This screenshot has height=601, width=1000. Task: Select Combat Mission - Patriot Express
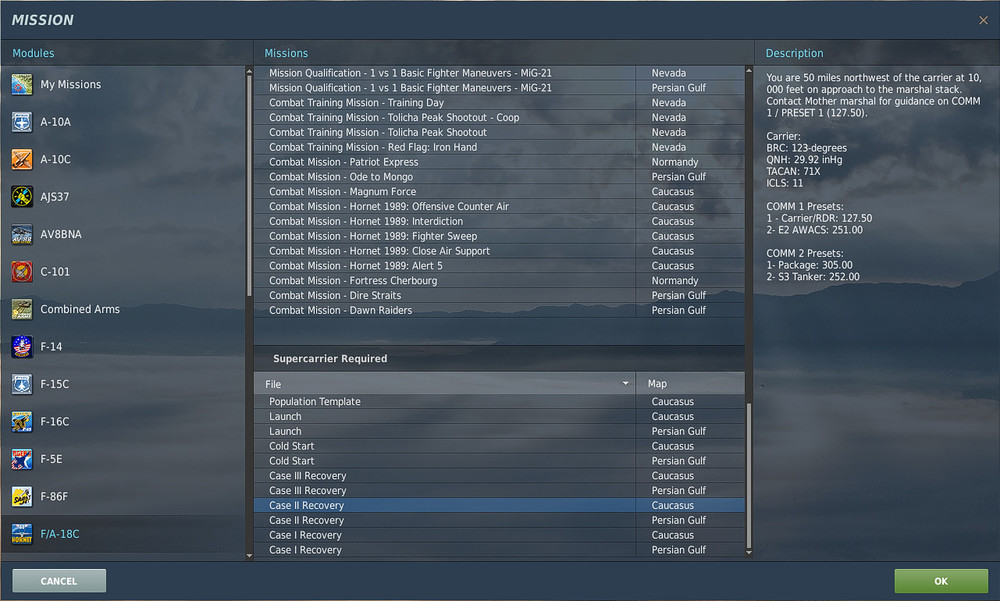pos(499,162)
